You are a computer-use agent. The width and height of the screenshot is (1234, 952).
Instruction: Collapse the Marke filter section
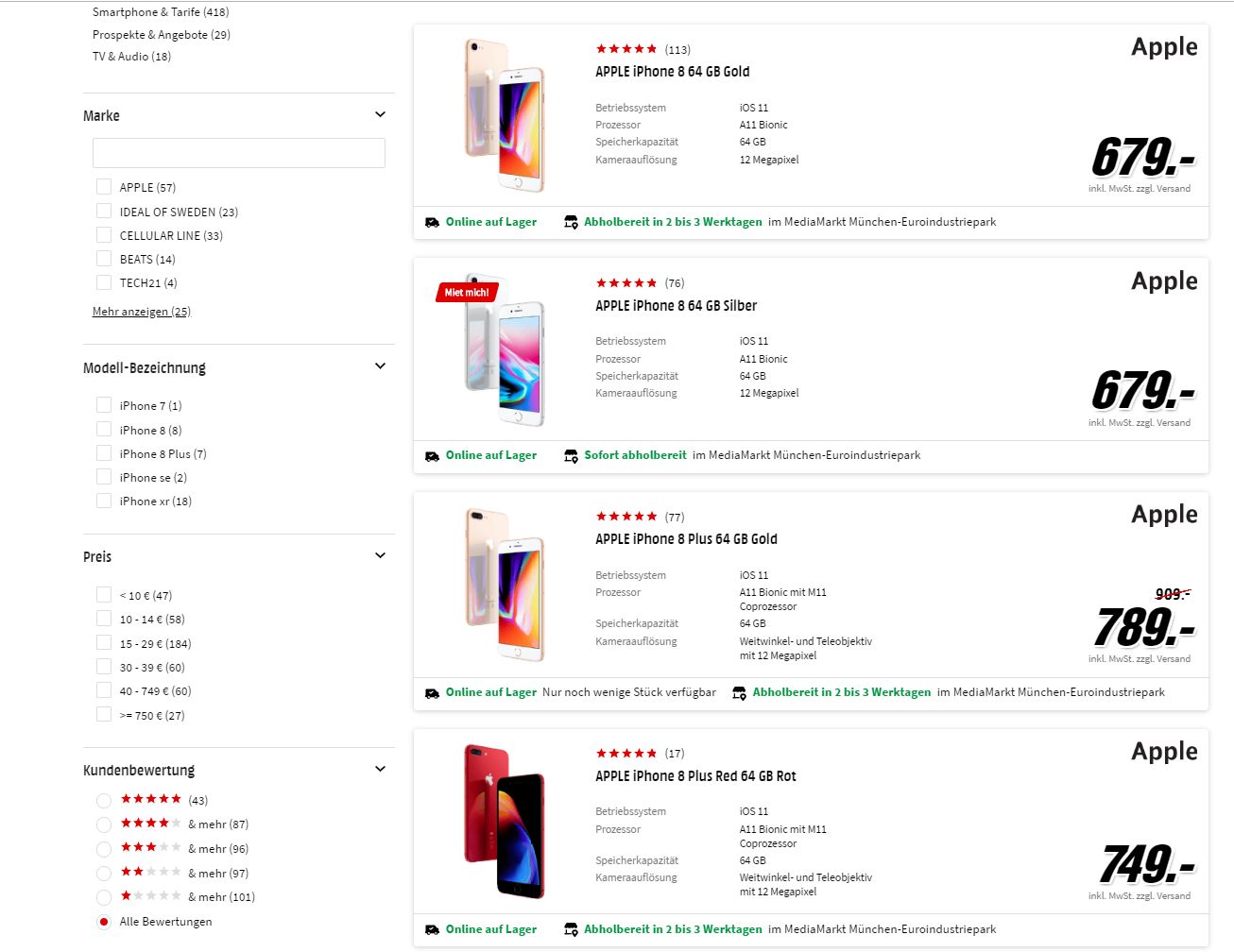tap(380, 113)
